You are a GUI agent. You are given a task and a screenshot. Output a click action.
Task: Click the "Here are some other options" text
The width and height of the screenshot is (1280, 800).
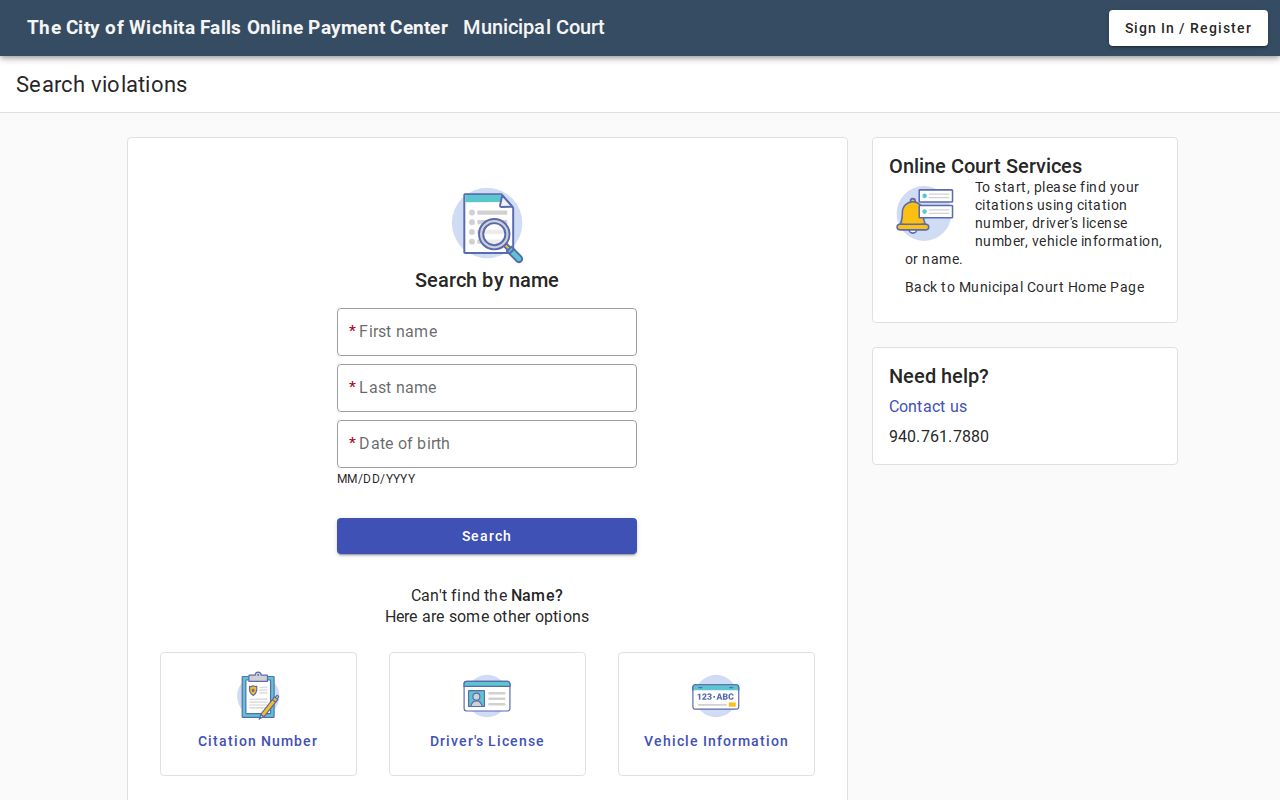487,616
